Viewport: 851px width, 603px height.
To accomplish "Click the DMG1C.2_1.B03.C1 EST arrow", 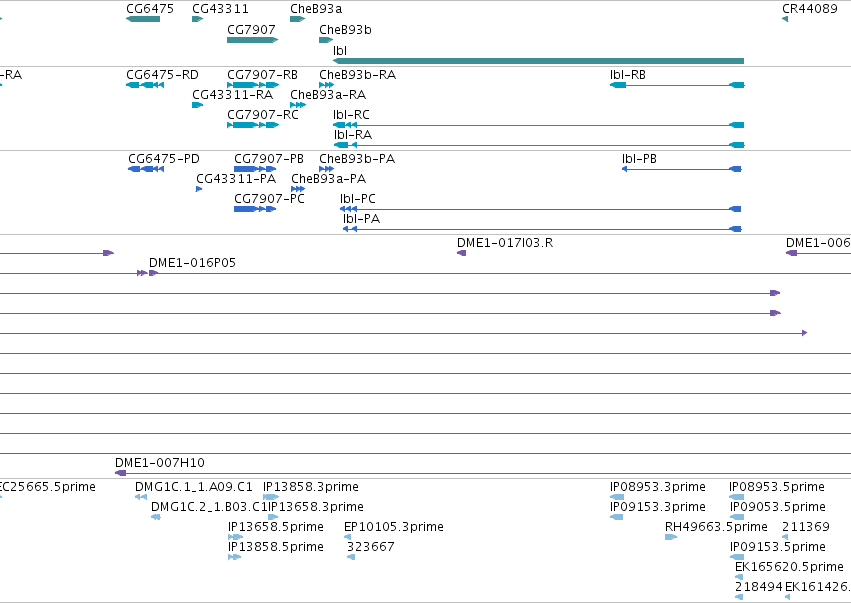I will tap(156, 517).
